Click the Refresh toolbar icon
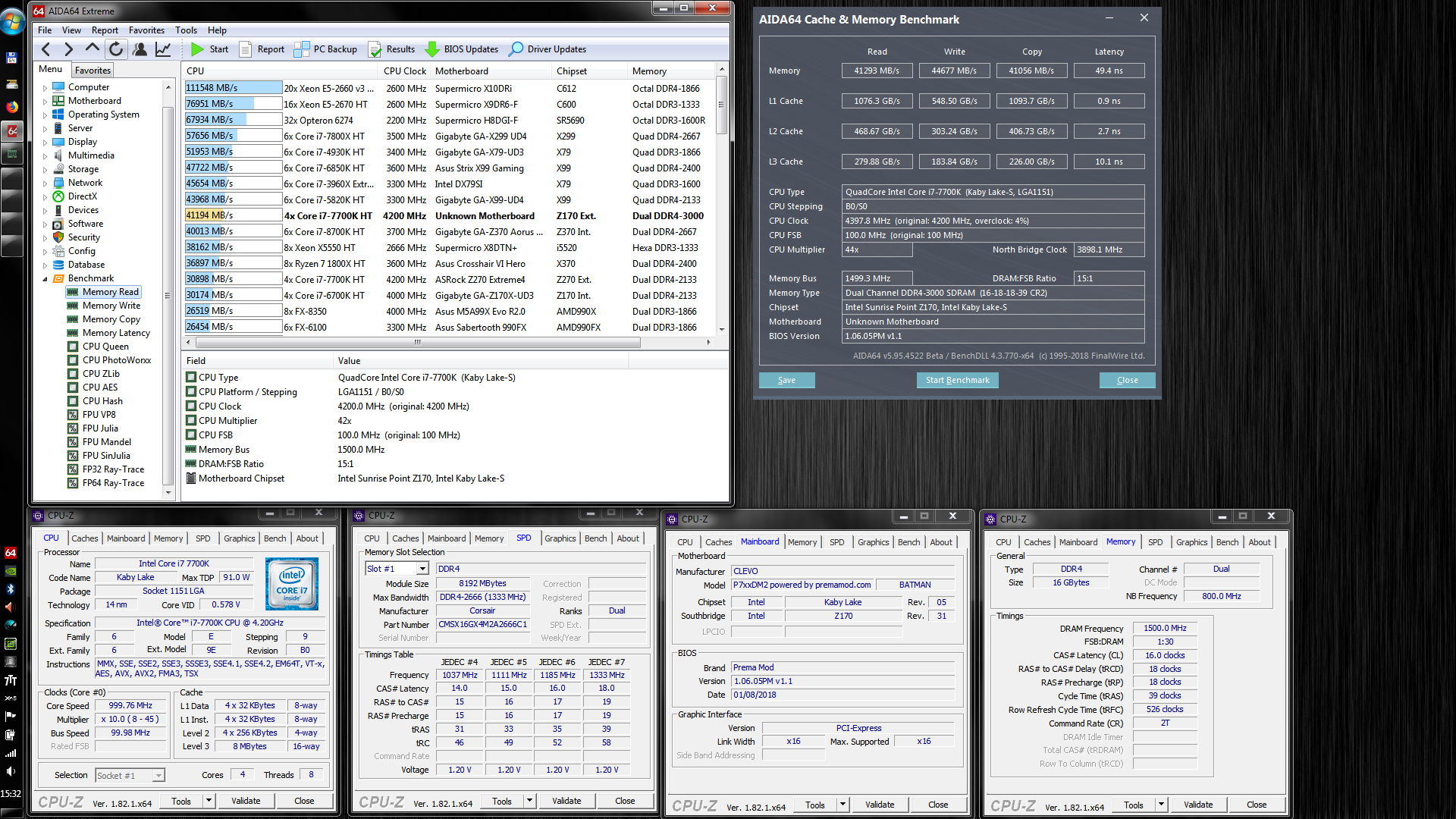The height and width of the screenshot is (819, 1456). point(115,49)
